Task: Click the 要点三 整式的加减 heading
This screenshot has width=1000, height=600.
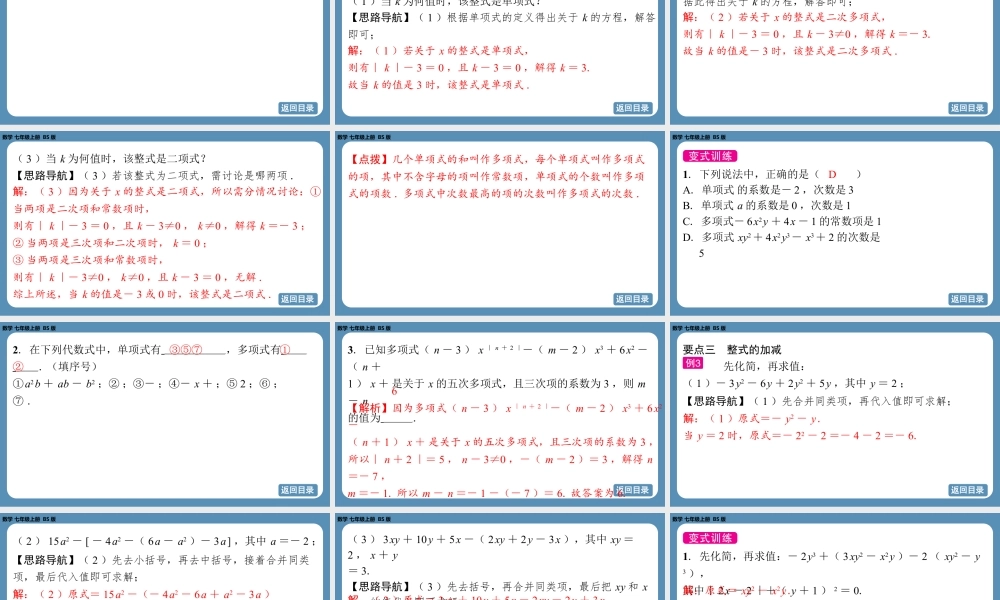Action: tap(730, 351)
